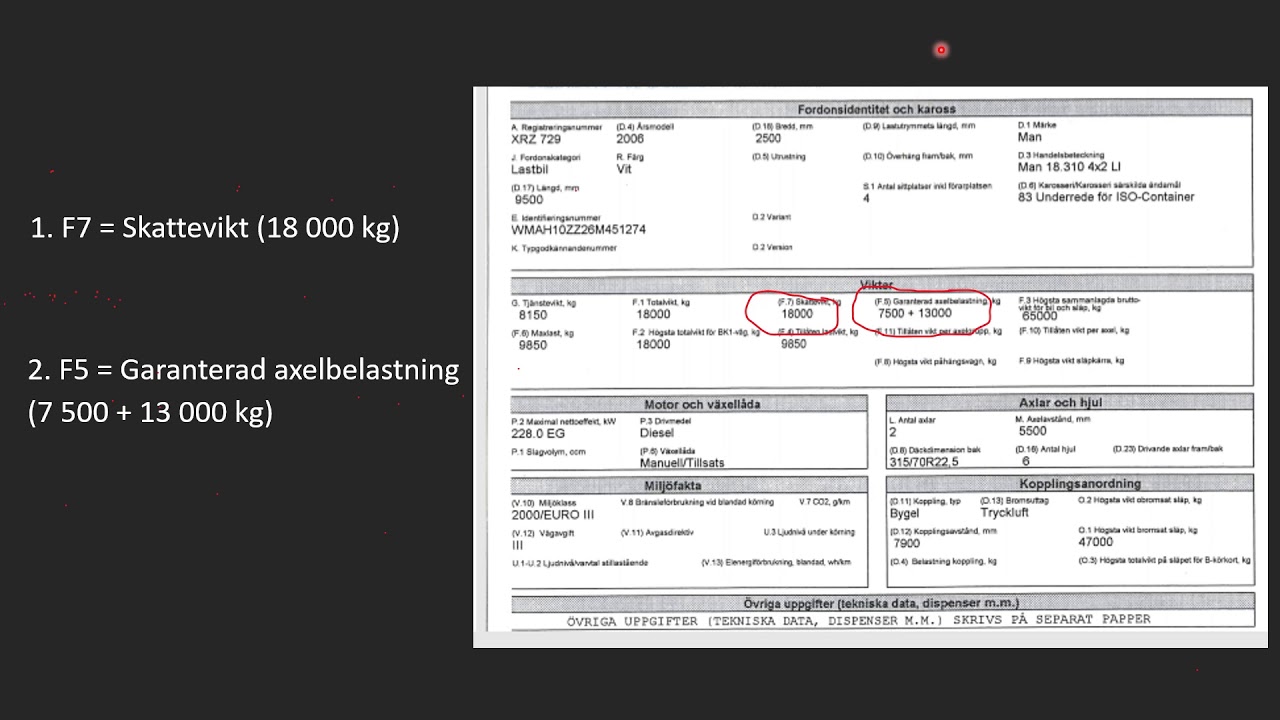Viewport: 1280px width, 720px height.
Task: Click the "Vikter" section header
Action: [x=877, y=285]
